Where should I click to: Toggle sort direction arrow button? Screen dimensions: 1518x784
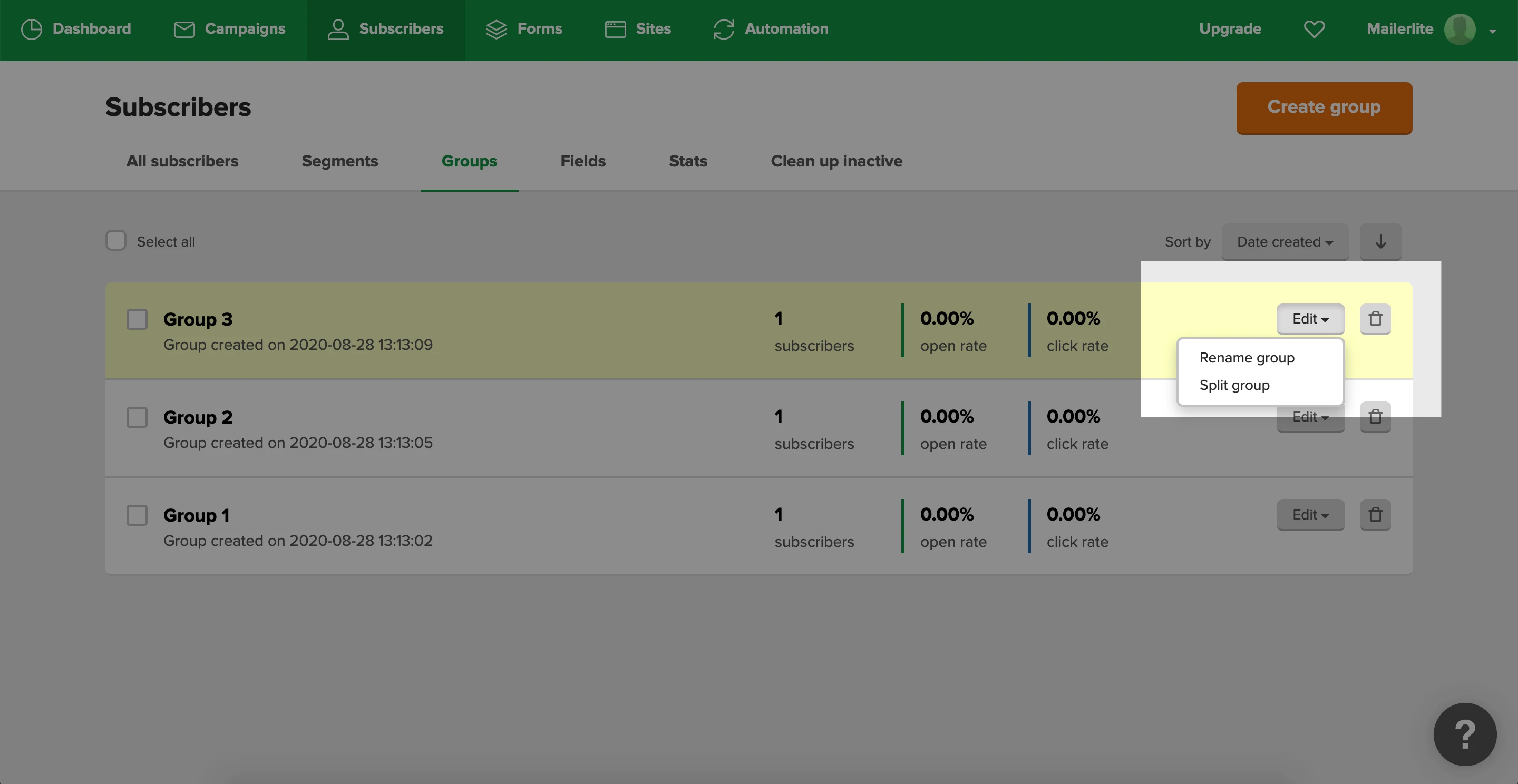point(1381,241)
